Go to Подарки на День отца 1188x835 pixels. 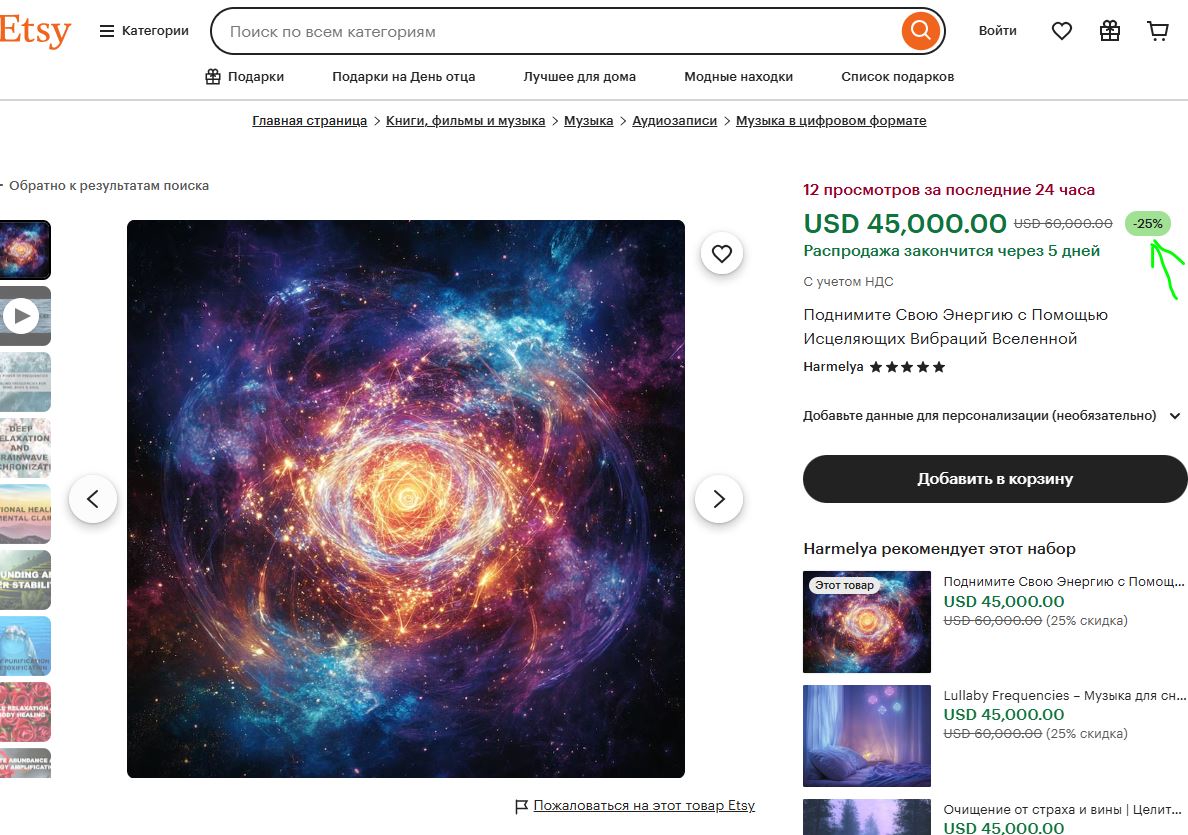point(404,77)
